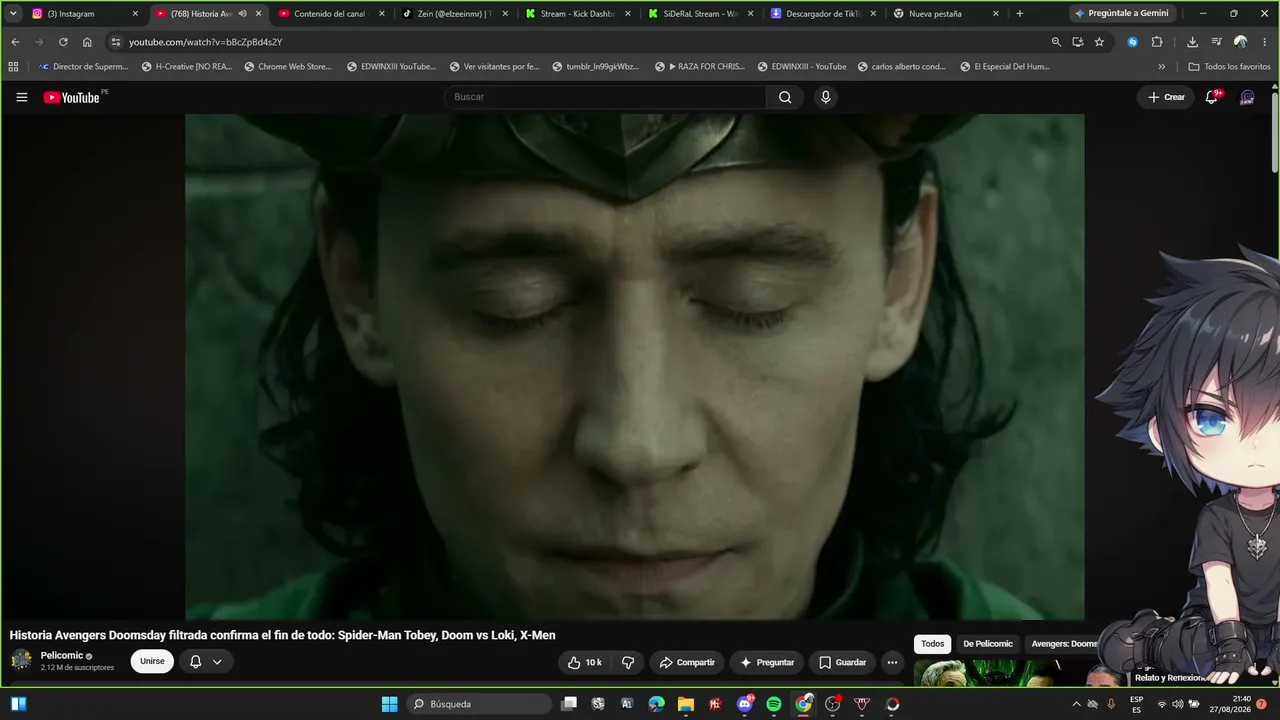
Task: Open File Explorer from the taskbar
Action: tap(686, 704)
